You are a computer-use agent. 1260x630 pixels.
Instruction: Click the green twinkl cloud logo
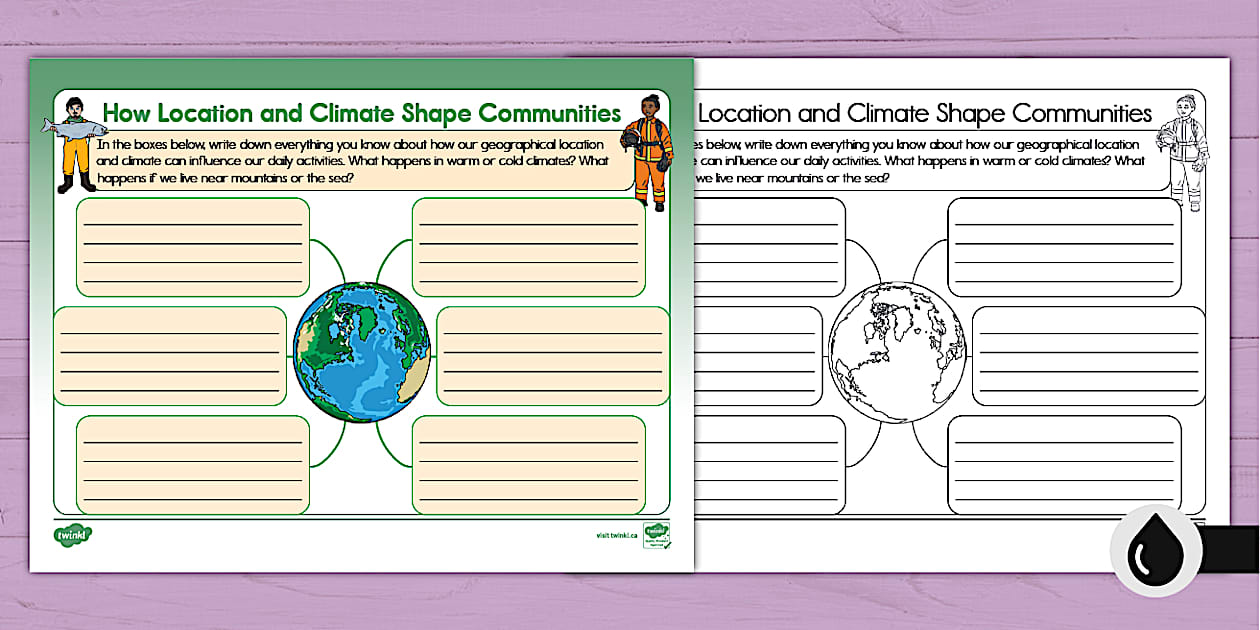pos(72,535)
